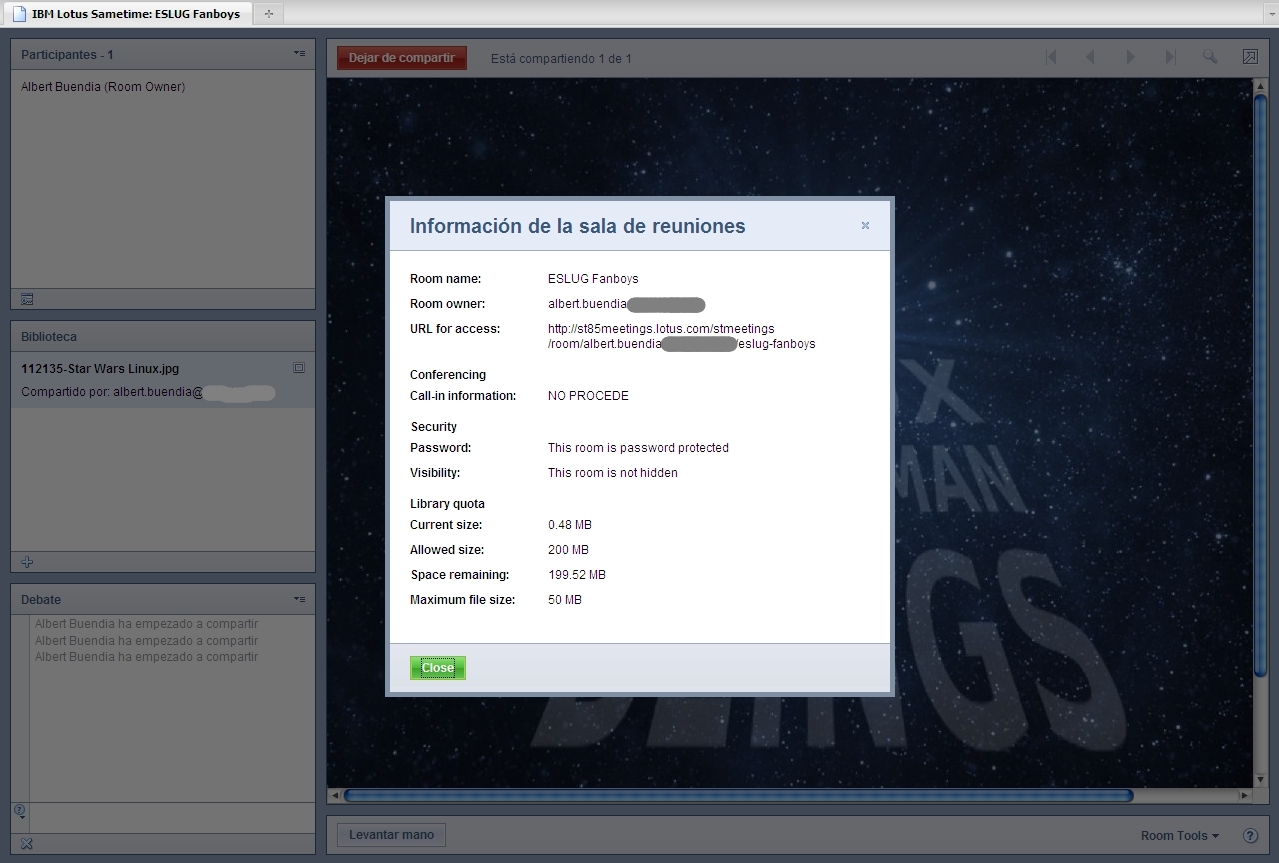Screen dimensions: 1279x863
Task: Click the share icon beside Star Wars Linux.jpg
Action: 298,368
